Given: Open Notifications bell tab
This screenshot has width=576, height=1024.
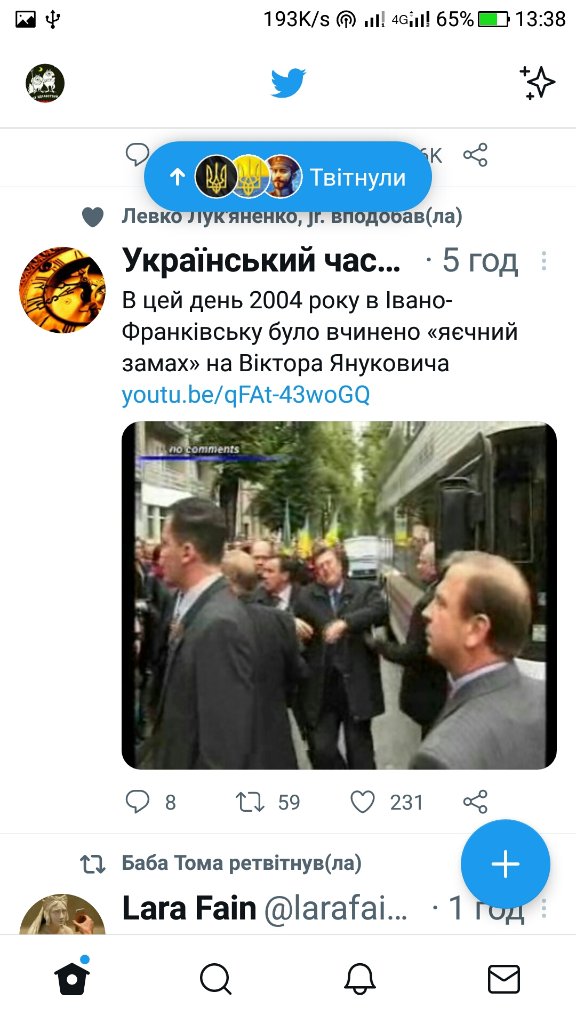Looking at the screenshot, I should pos(360,980).
